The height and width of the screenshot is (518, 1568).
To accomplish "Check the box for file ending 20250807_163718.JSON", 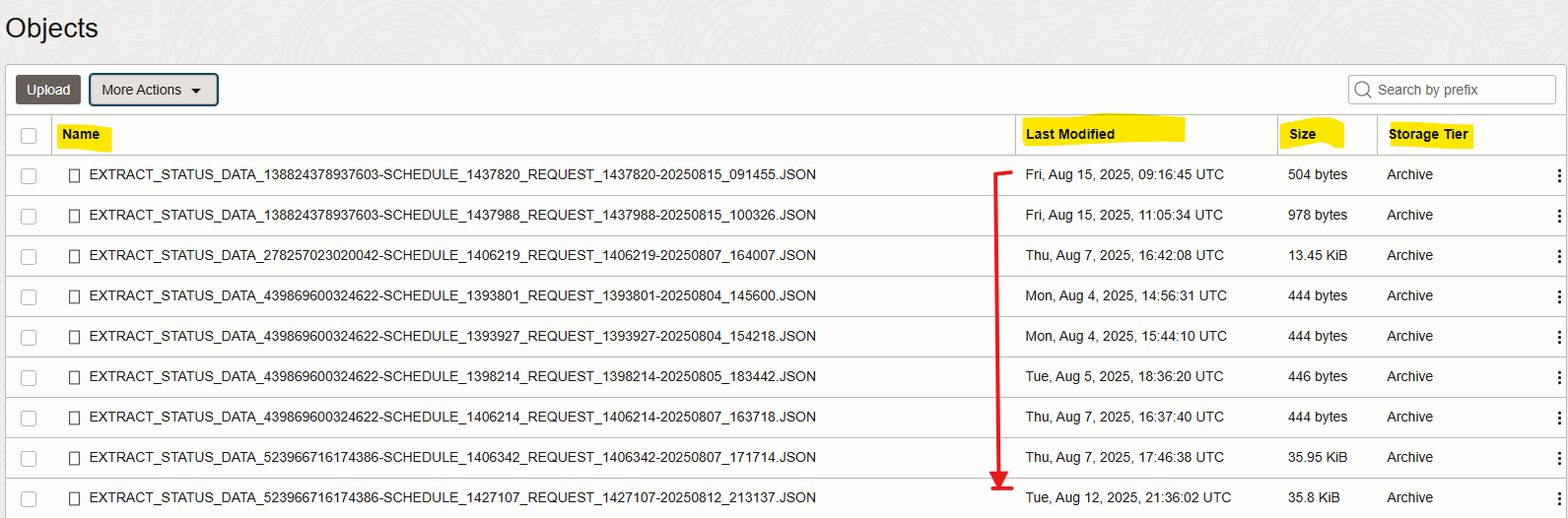I will click(x=29, y=419).
